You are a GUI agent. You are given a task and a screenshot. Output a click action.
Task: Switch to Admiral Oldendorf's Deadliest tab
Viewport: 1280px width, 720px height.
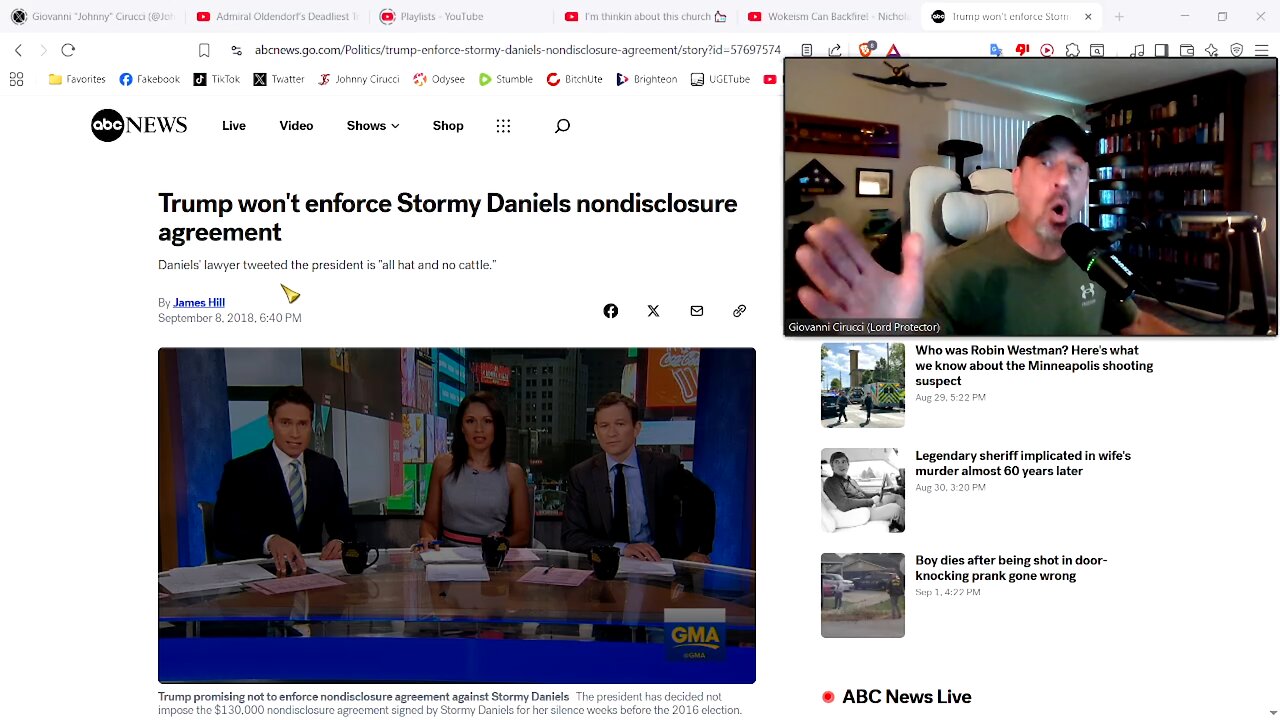(277, 16)
